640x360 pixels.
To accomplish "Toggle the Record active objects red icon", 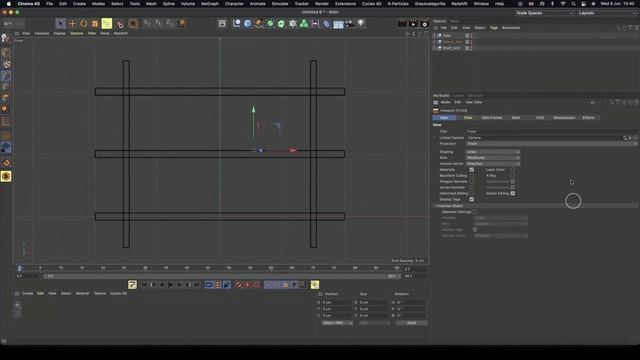I will click(238, 284).
